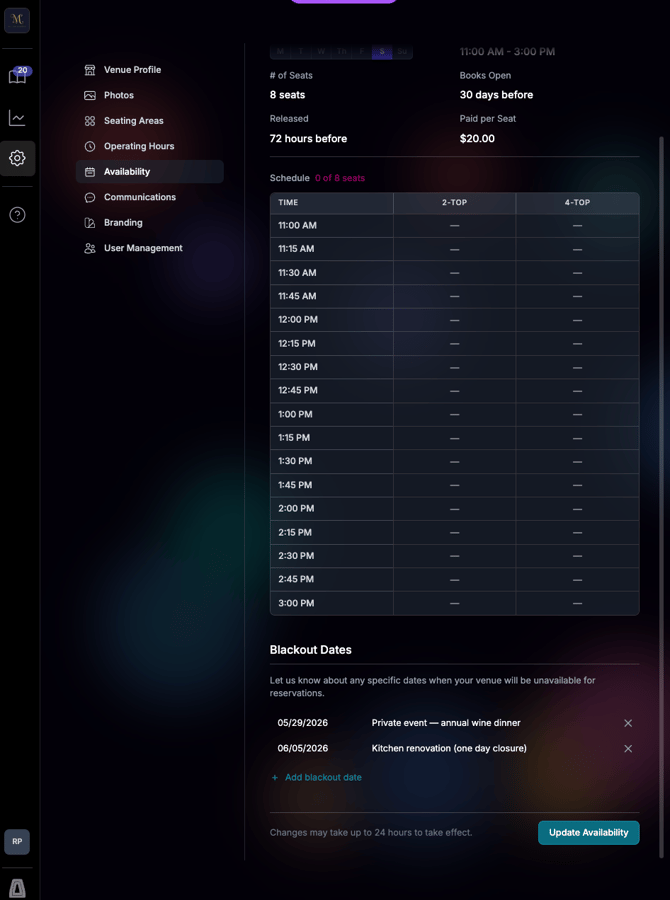Screen dimensions: 670x900
Task: Select the 2-TOP cell for 11:00 AM
Action: coord(455,226)
